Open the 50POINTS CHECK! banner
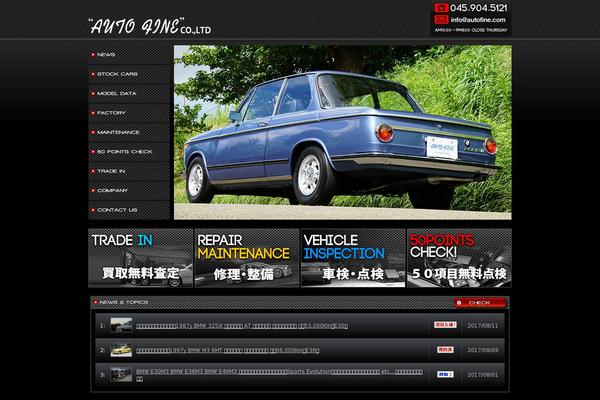 (459, 258)
